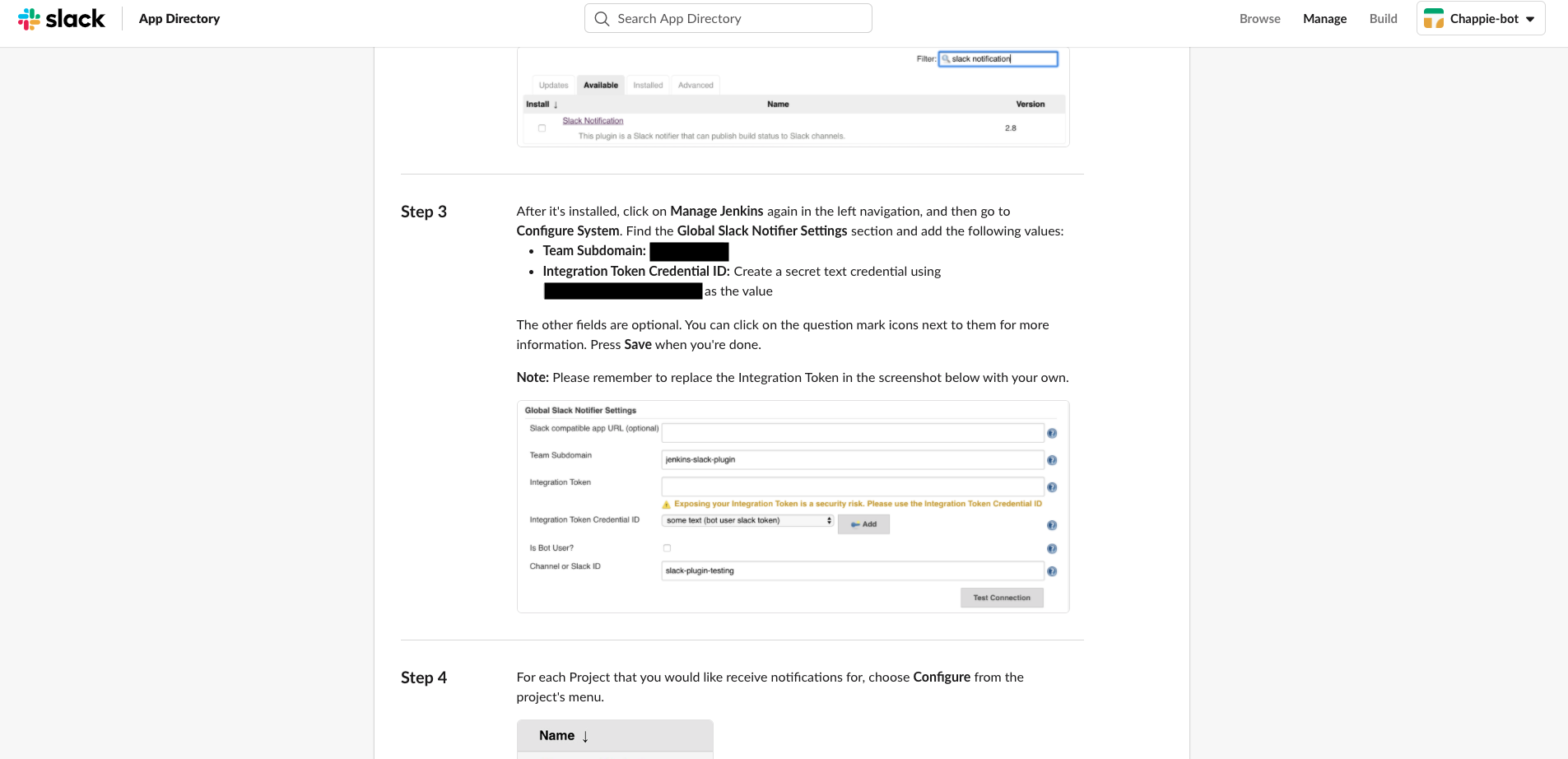1568x759 pixels.
Task: Click help icon beside Integration Token
Action: pos(1052,487)
